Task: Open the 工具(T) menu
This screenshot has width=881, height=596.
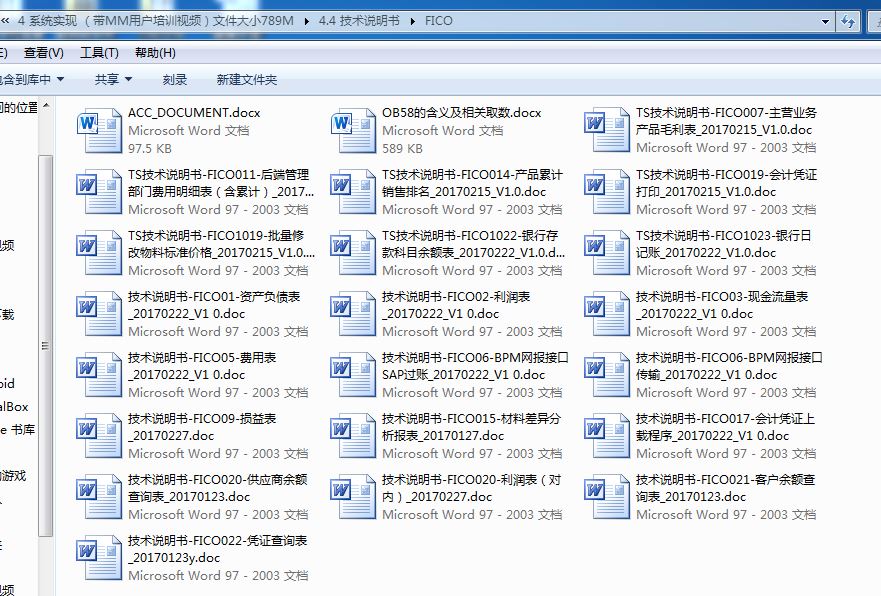Action: pos(99,53)
